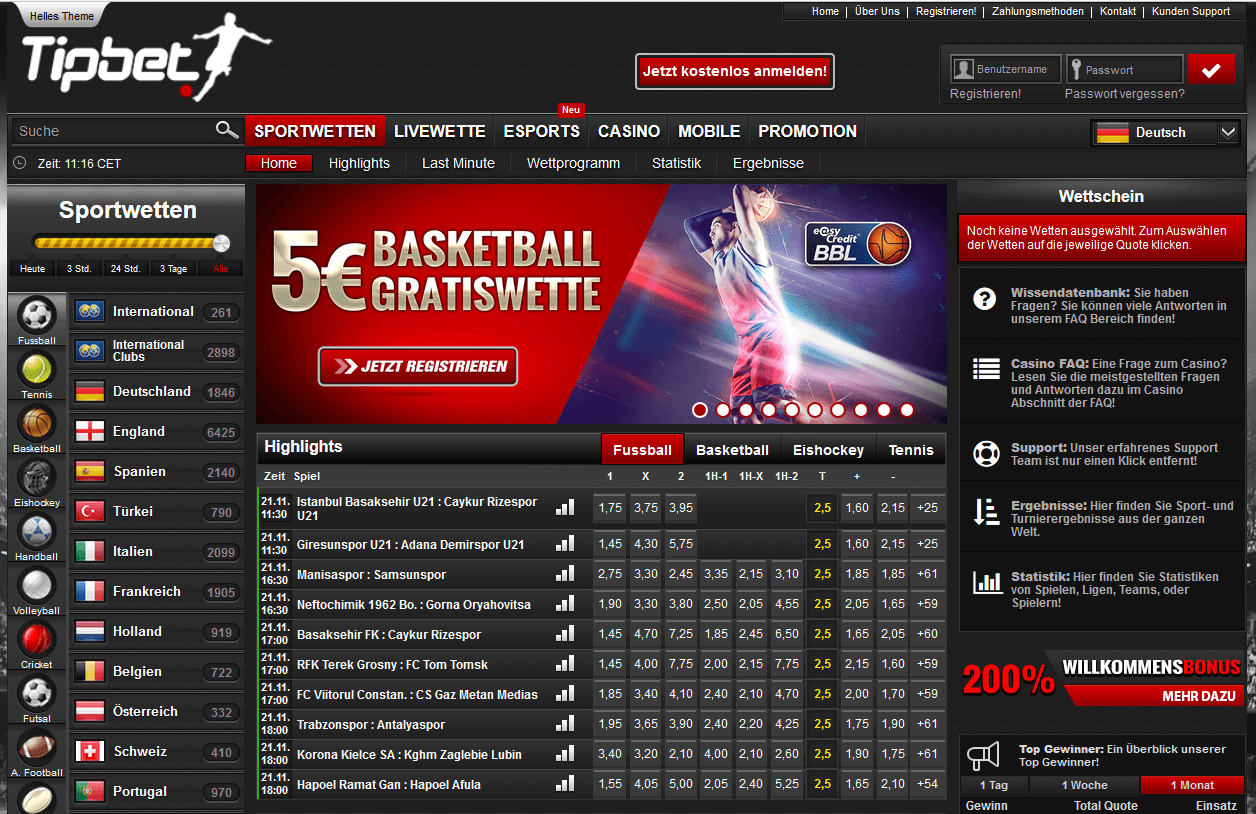Image resolution: width=1256 pixels, height=814 pixels.
Task: Click the red checkmark login button
Action: (1212, 70)
